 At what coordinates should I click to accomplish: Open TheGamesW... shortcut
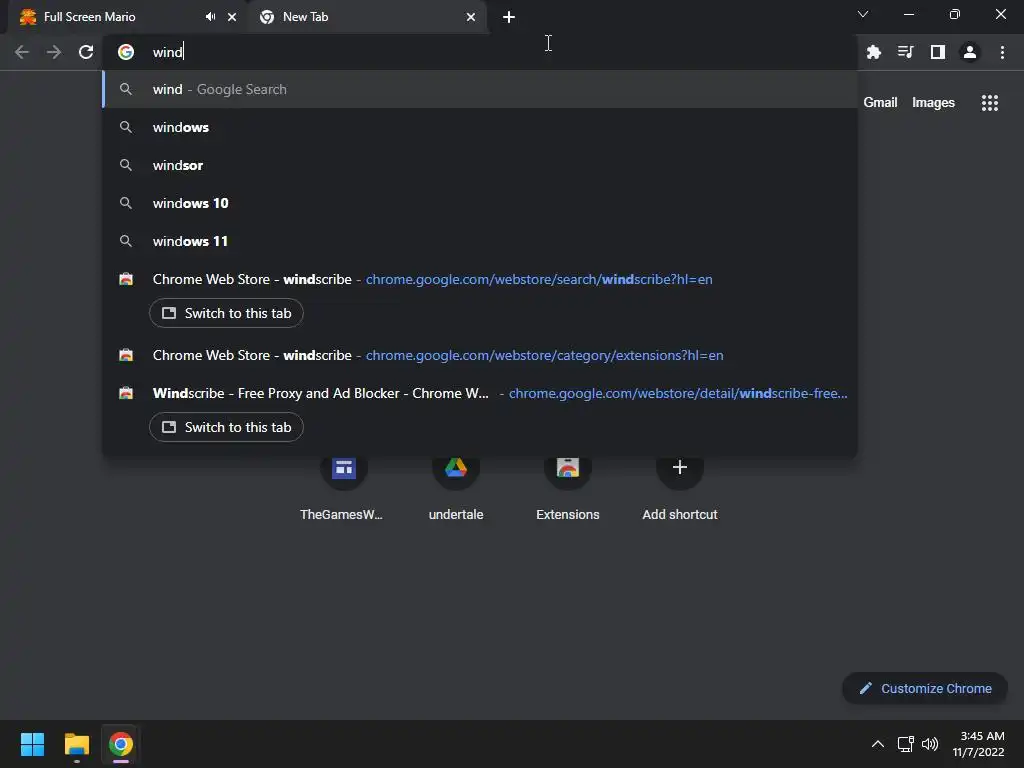click(x=344, y=487)
